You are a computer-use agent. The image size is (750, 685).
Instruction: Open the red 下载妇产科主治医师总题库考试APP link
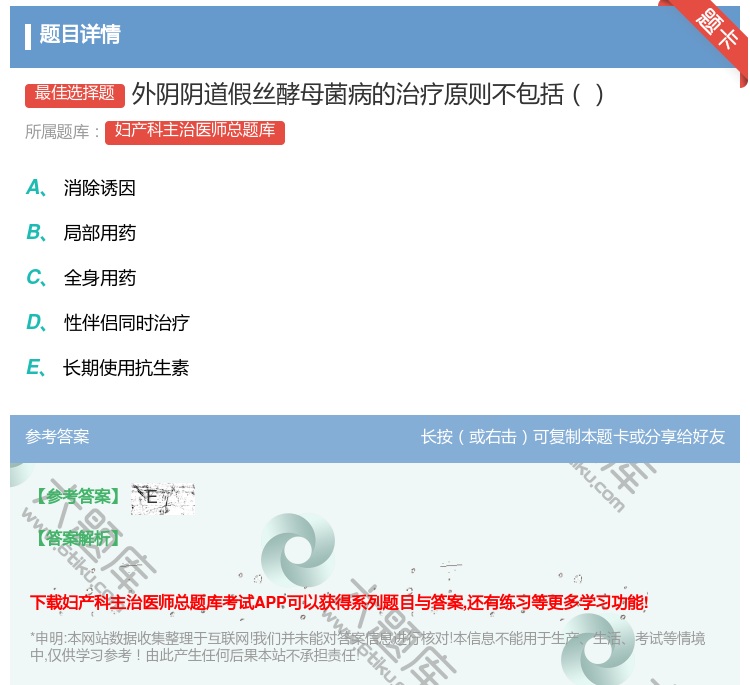click(x=339, y=602)
